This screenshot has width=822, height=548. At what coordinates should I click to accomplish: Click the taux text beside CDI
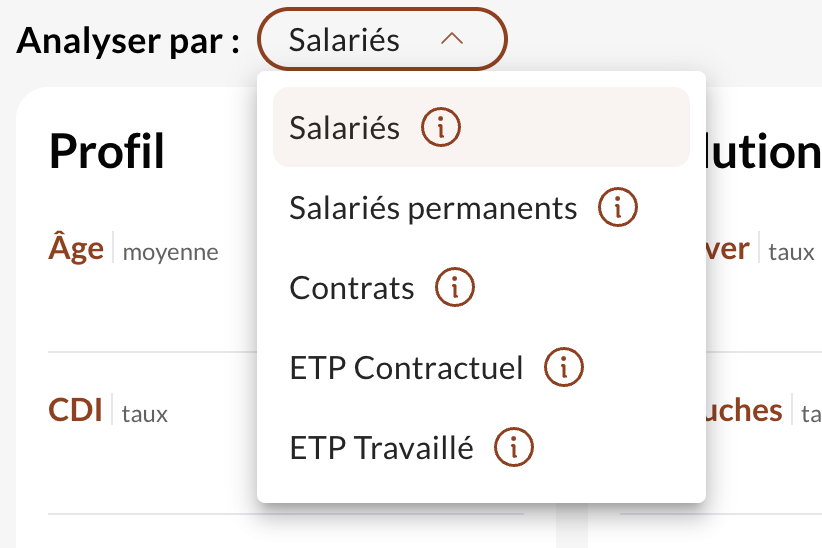point(145,414)
